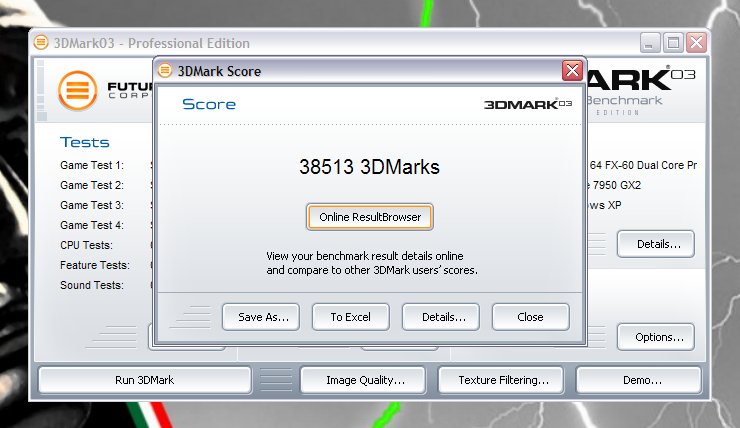The height and width of the screenshot is (428, 740).
Task: Launch the Demo from the main window
Action: point(639,380)
